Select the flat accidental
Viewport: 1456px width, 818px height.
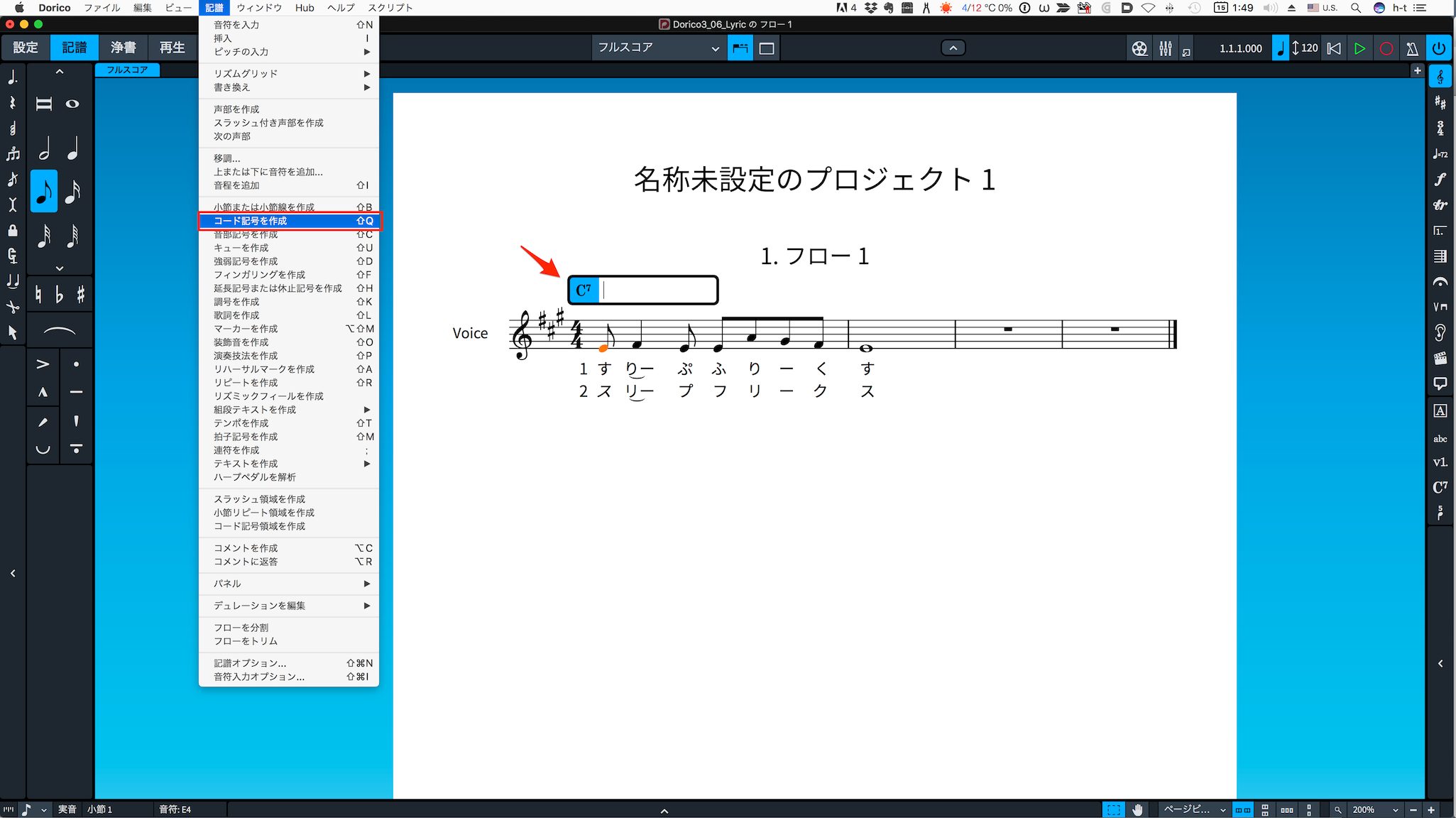pyautogui.click(x=60, y=294)
